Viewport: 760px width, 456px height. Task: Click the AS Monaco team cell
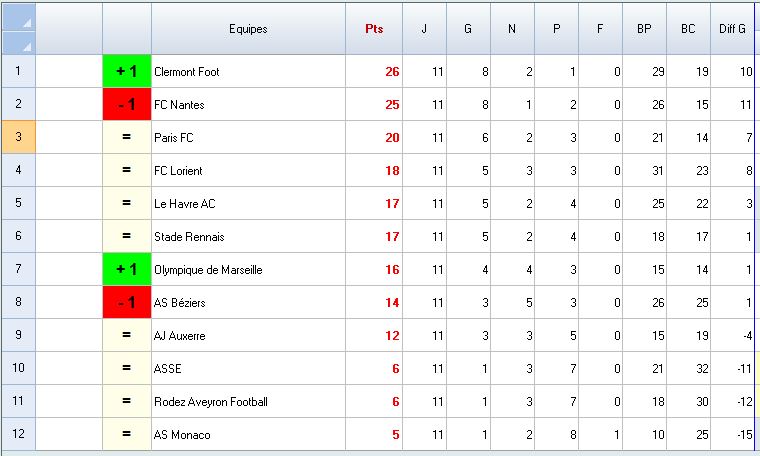[x=248, y=434]
